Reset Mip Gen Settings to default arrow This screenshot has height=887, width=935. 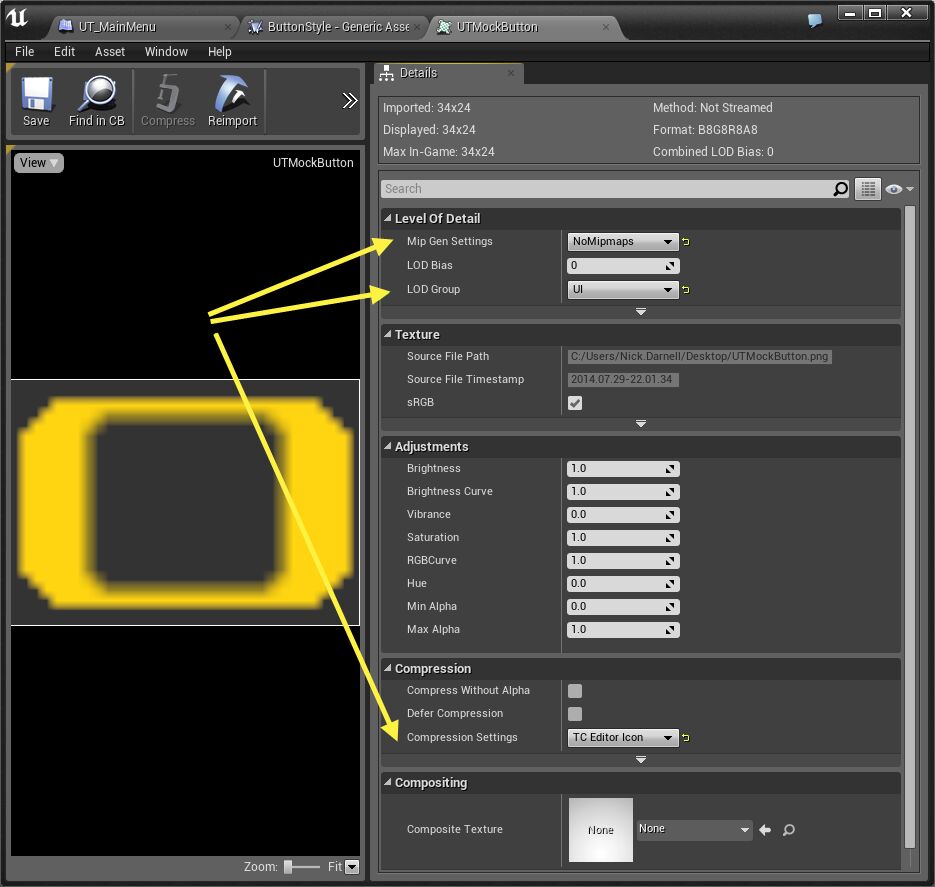tap(687, 242)
